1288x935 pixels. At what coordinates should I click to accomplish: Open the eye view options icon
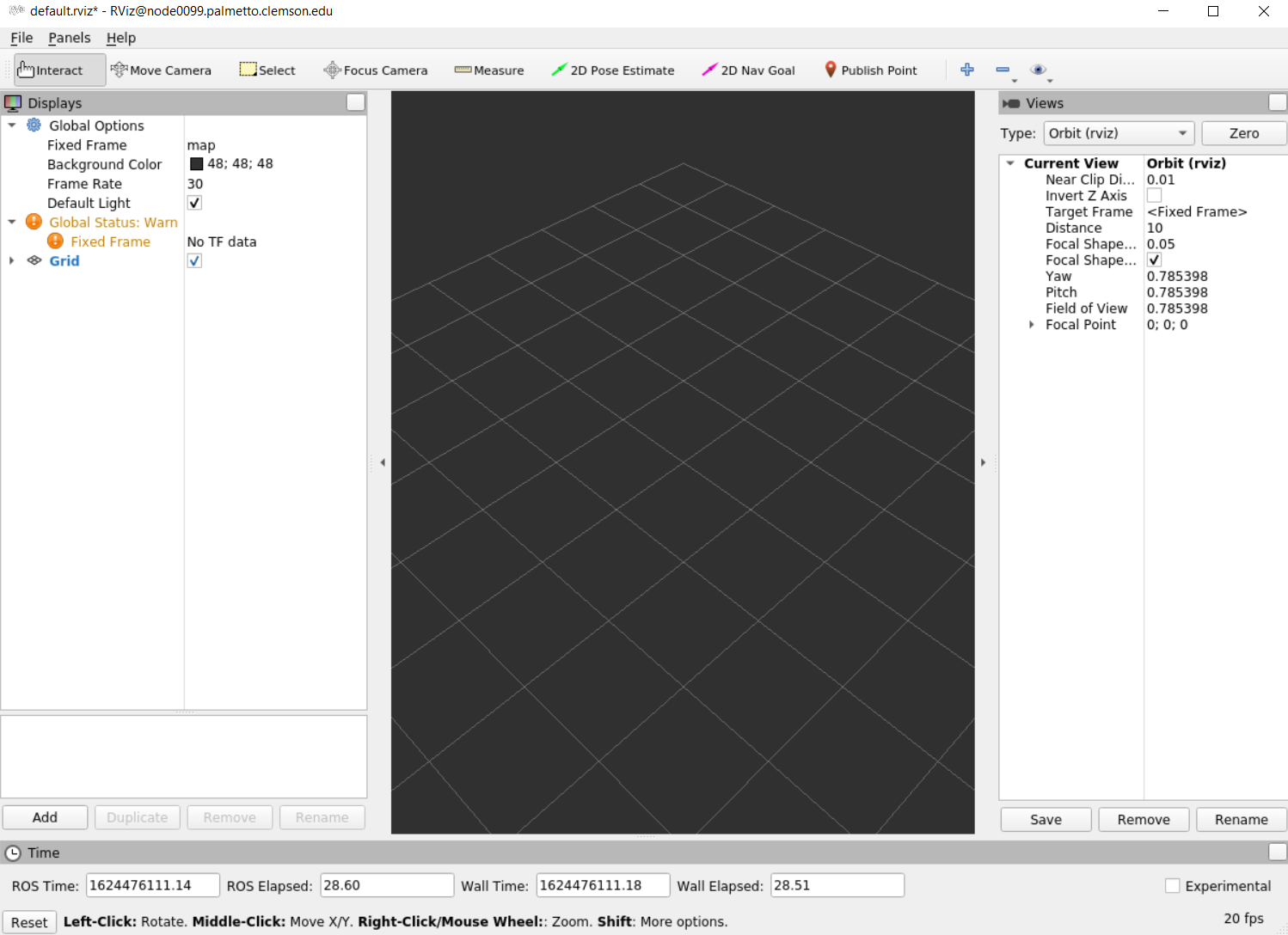(1039, 70)
